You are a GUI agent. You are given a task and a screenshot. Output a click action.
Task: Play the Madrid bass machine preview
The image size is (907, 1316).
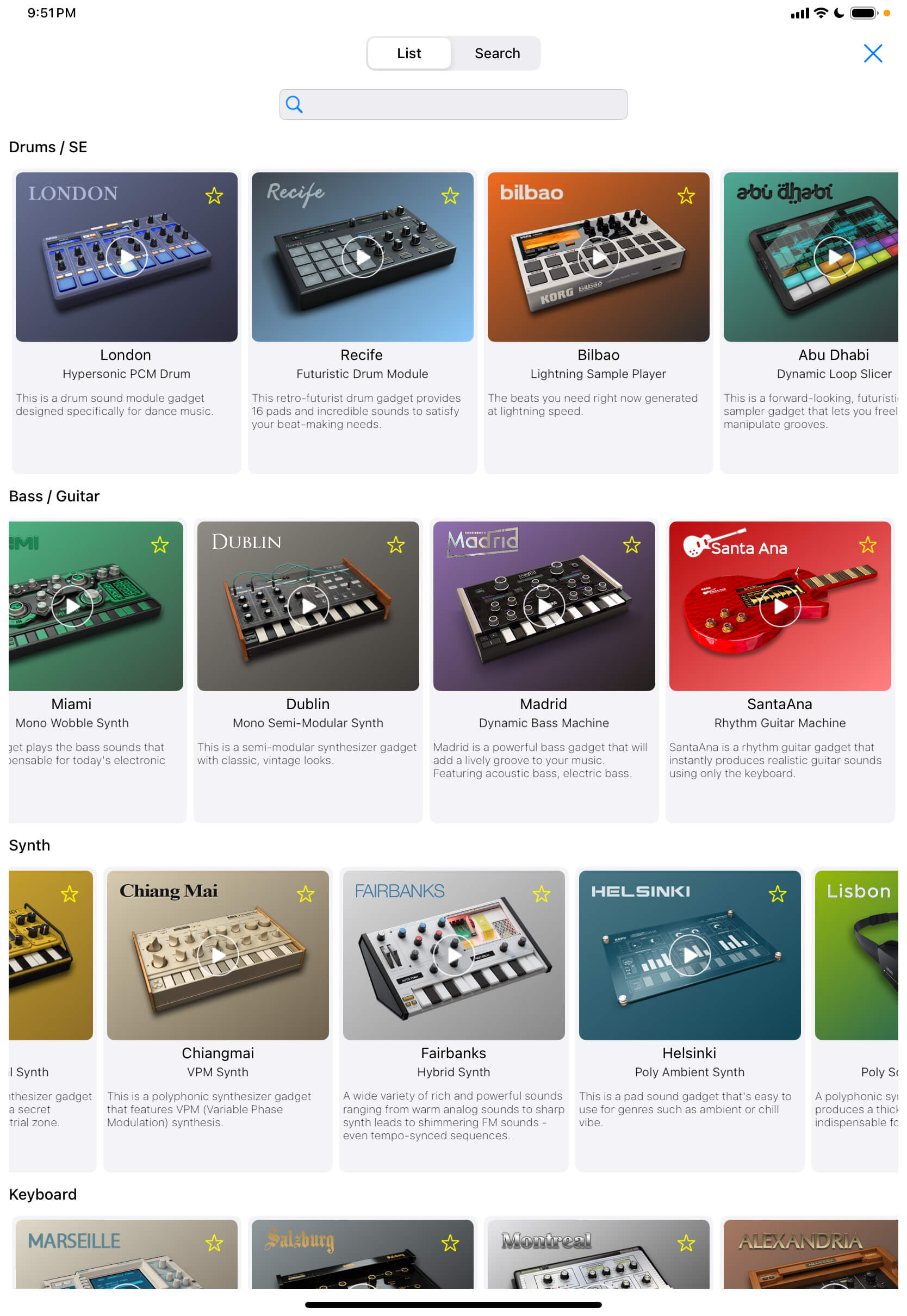click(544, 606)
